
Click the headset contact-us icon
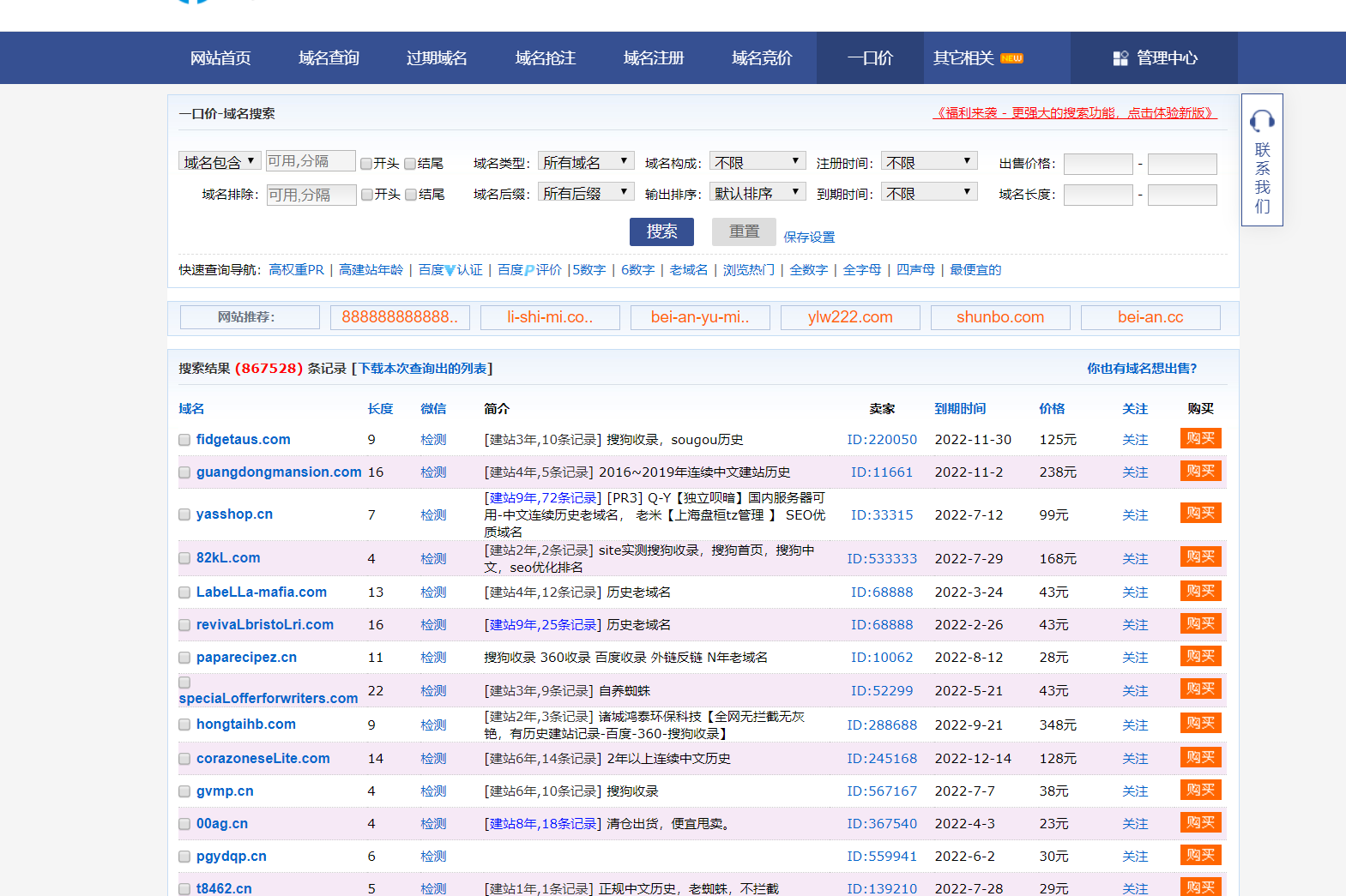[x=1262, y=120]
